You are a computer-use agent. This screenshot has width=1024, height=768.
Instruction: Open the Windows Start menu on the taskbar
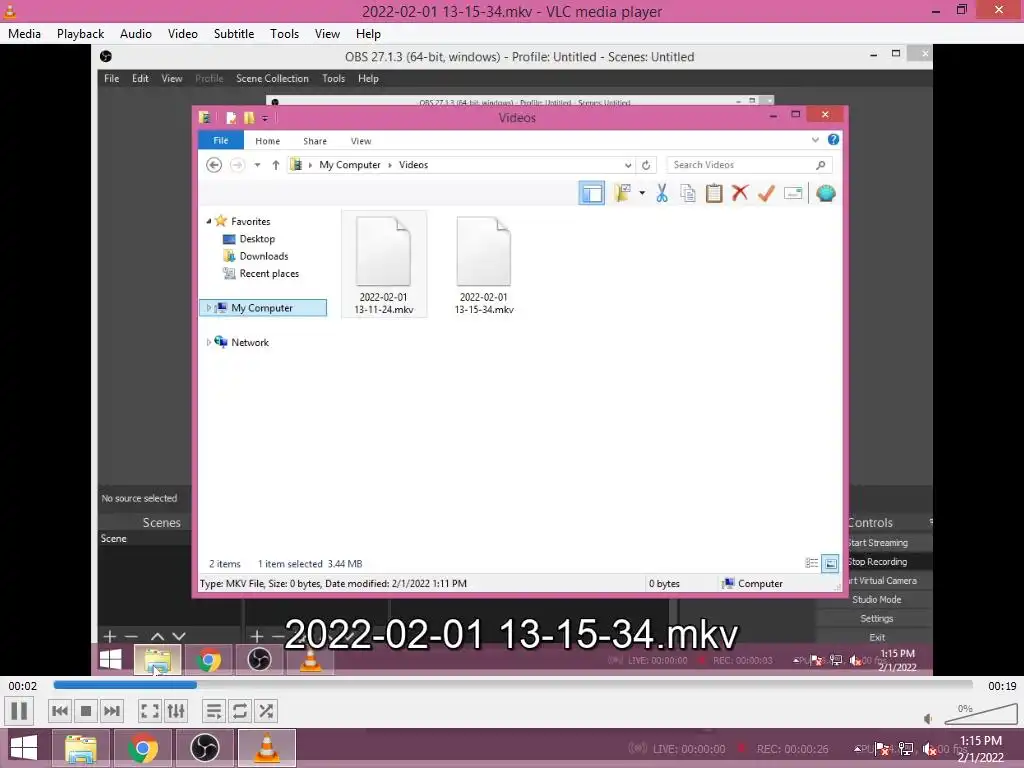(24, 748)
